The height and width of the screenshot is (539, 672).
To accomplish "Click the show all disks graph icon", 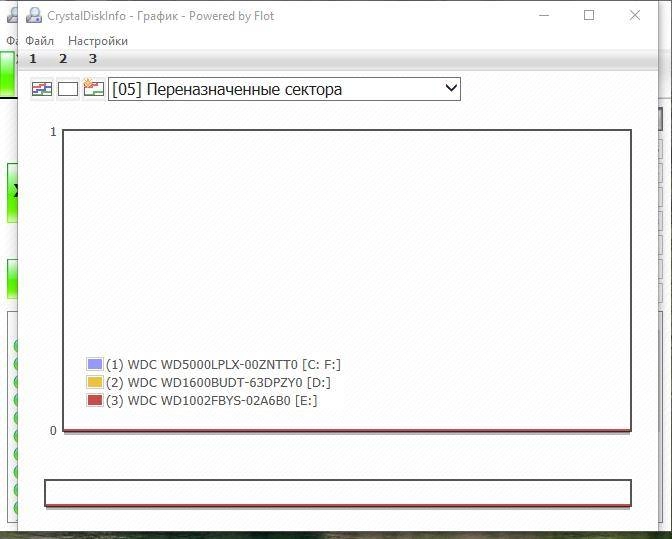I will coord(42,89).
